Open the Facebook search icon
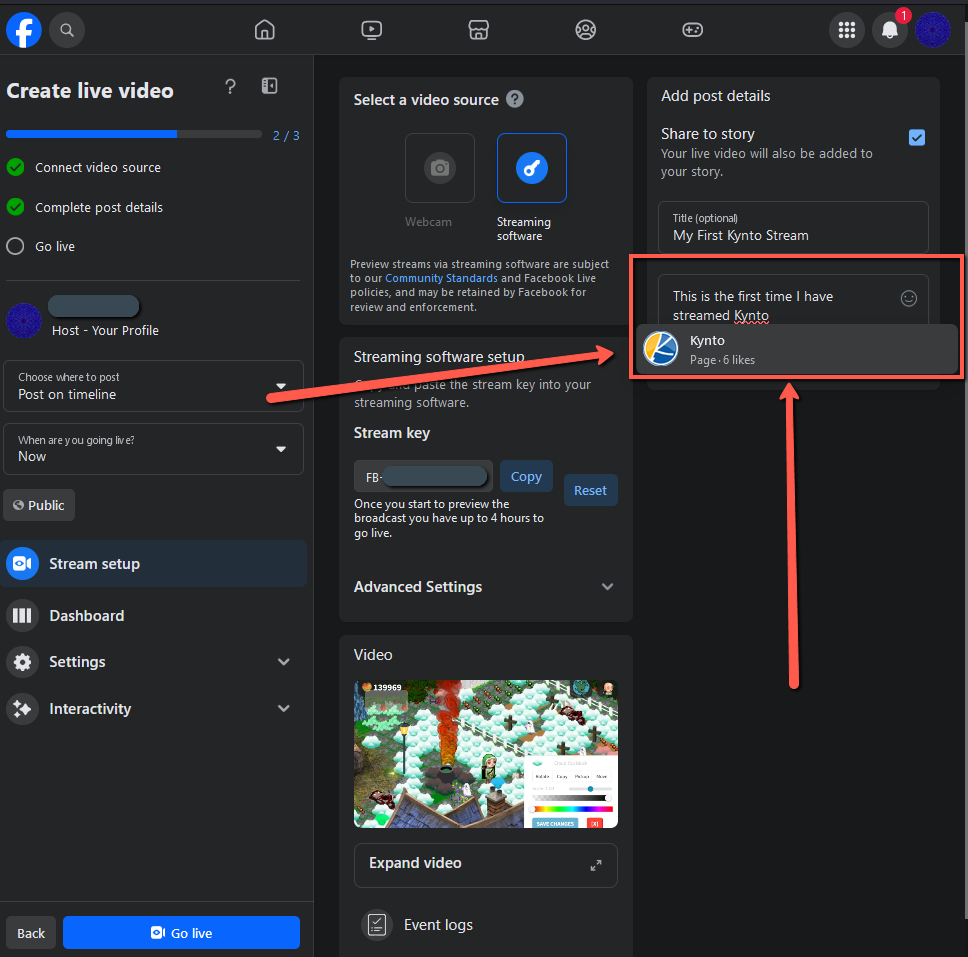968x957 pixels. [x=67, y=30]
